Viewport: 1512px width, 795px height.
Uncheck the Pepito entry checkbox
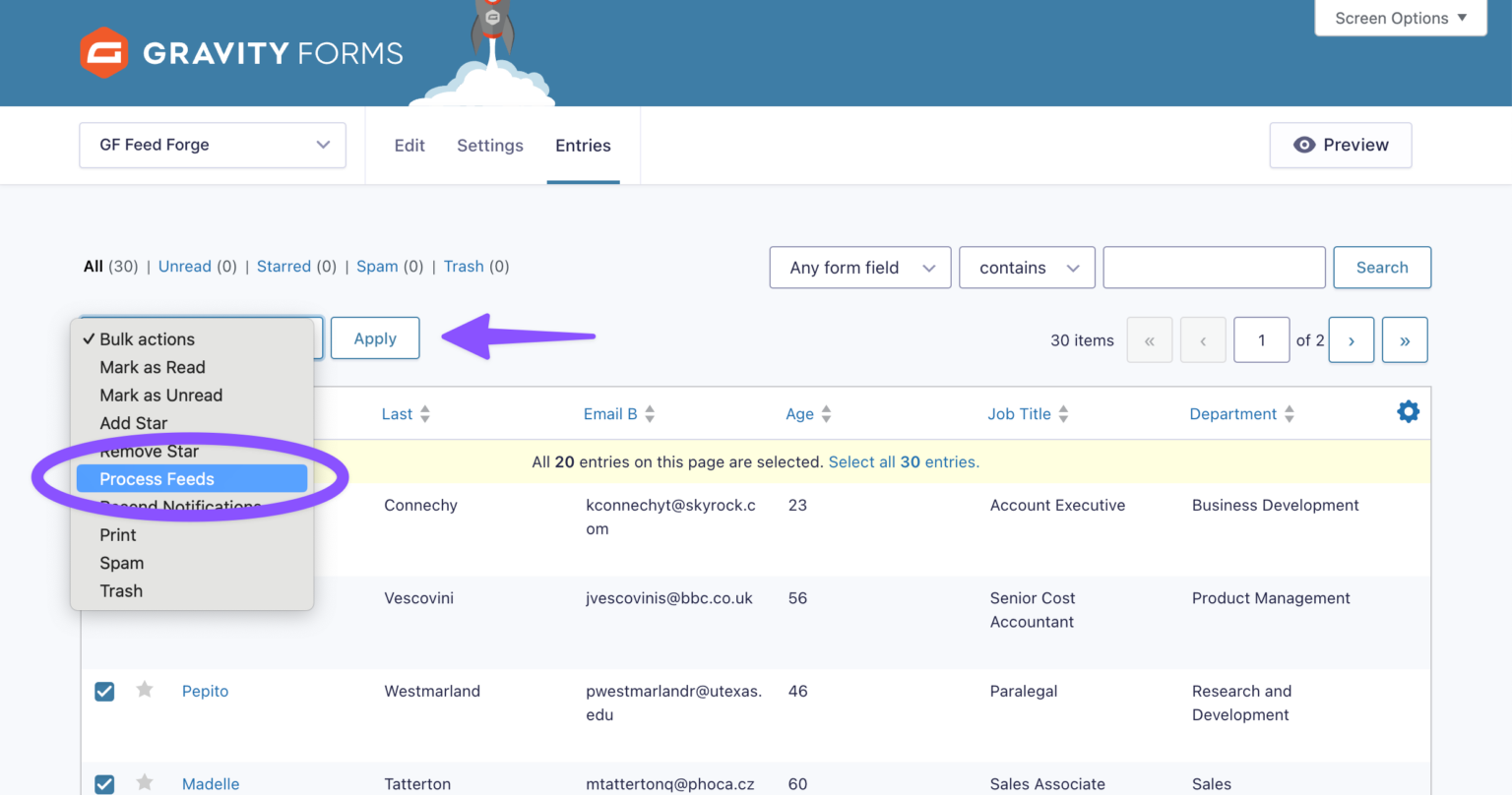click(x=104, y=692)
